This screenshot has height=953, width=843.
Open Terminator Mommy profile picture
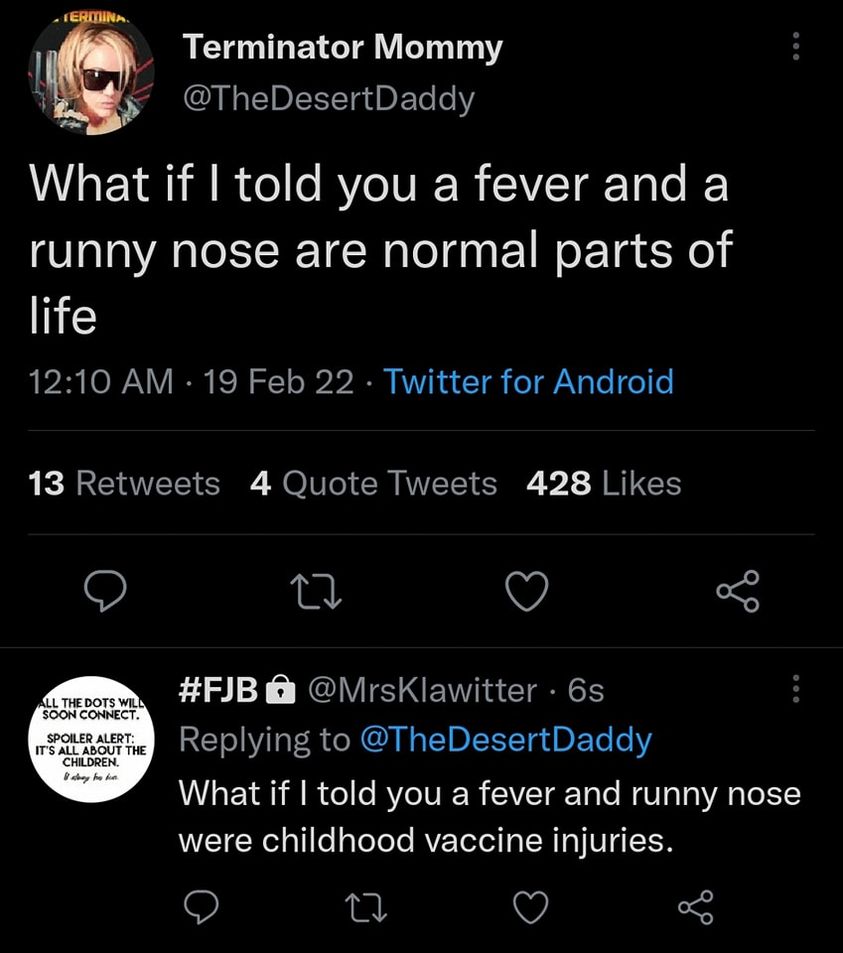point(91,76)
